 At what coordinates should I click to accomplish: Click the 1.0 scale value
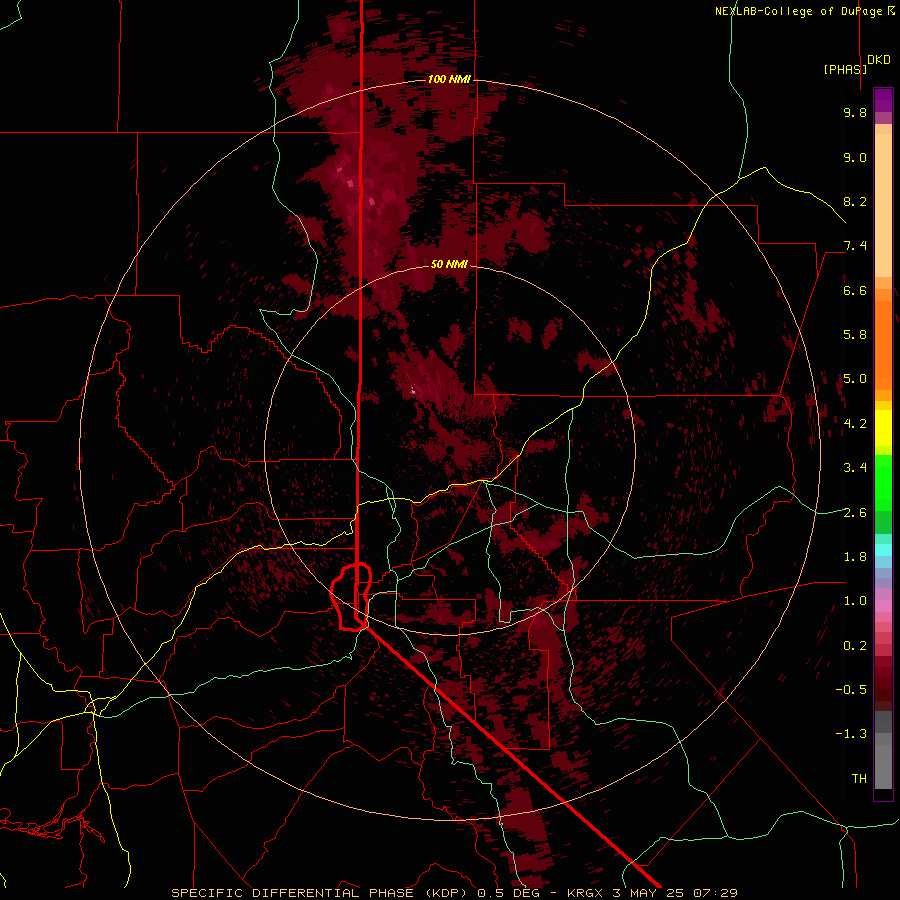tap(855, 601)
